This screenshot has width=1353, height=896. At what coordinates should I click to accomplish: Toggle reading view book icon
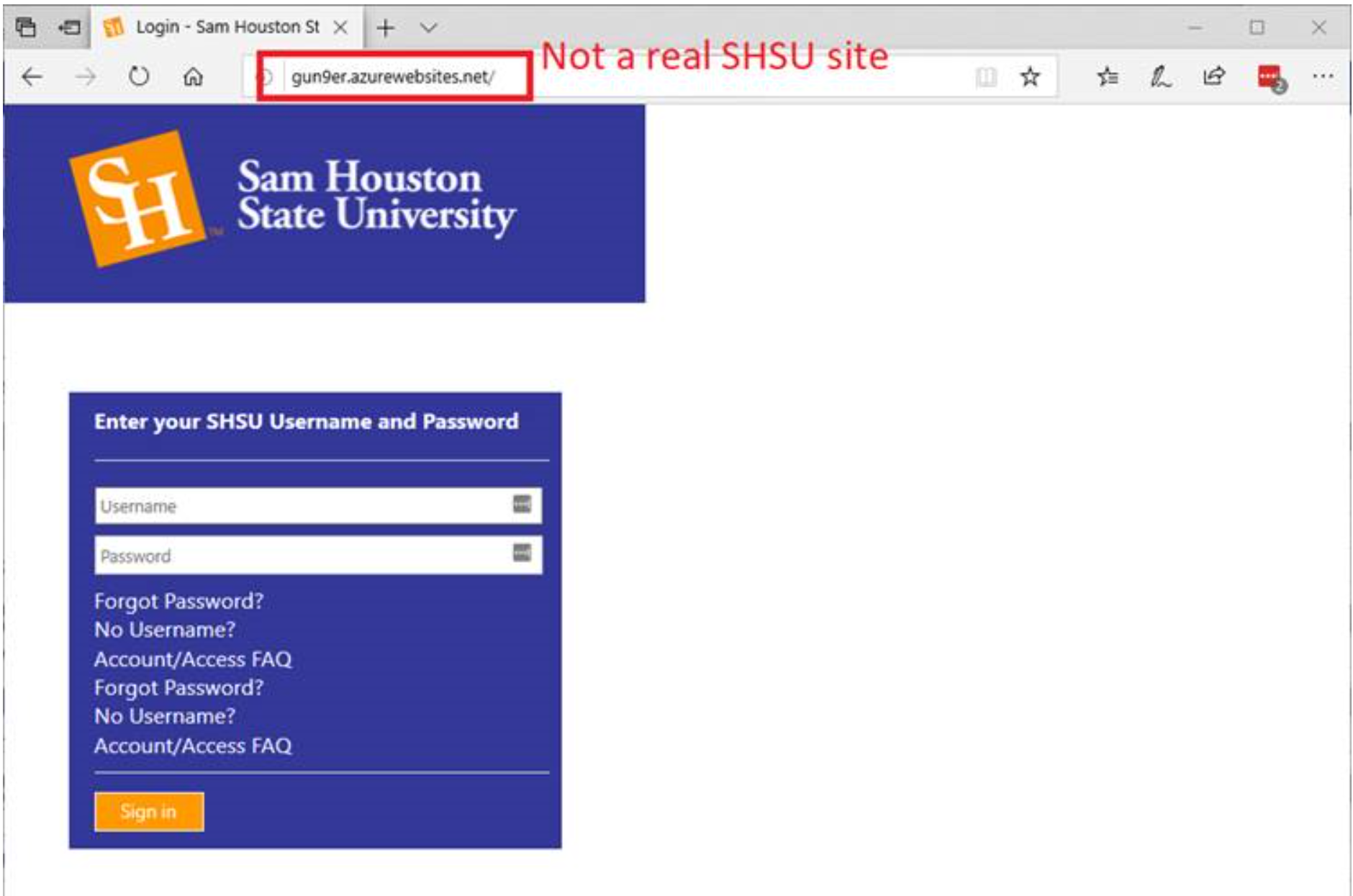986,76
